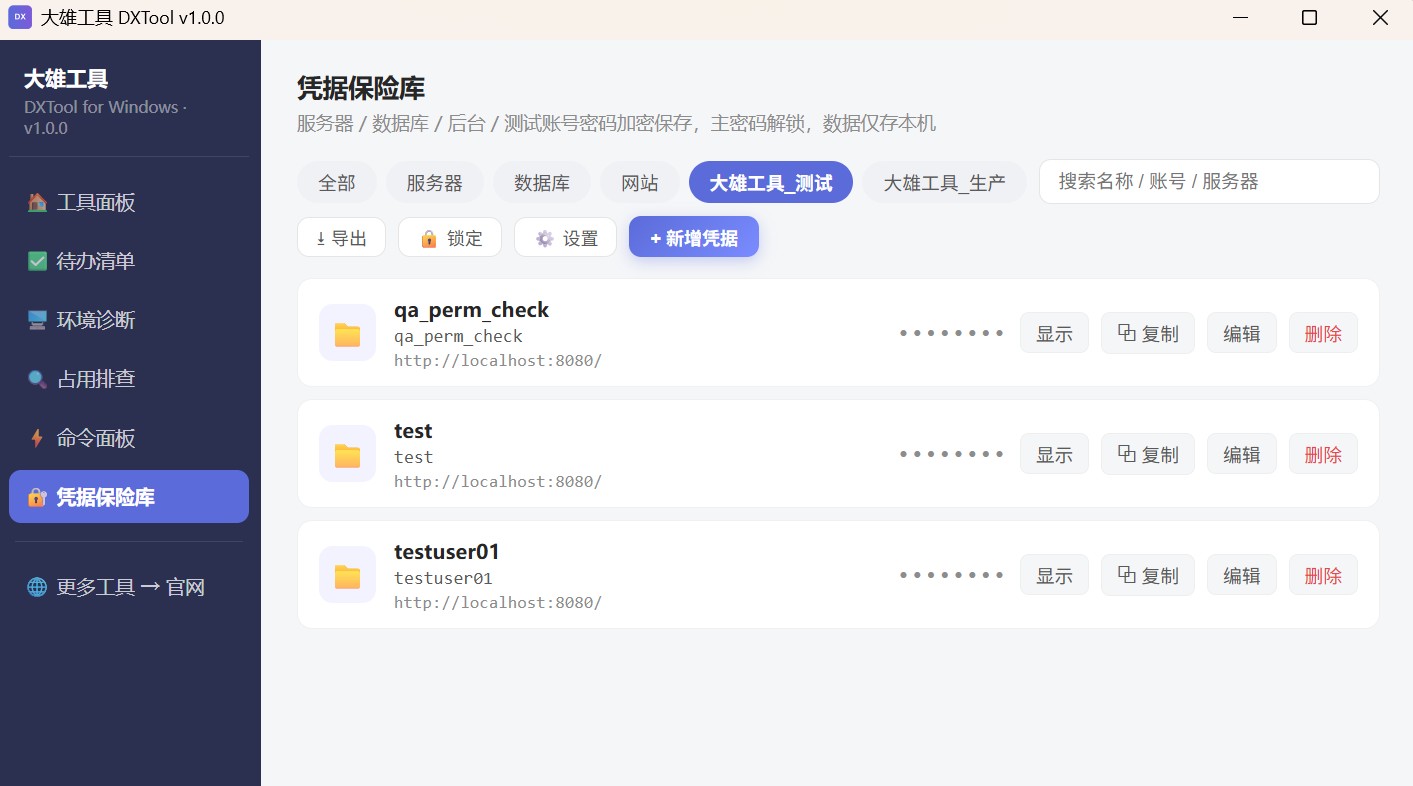Switch to the 网站 filter tab

[640, 183]
